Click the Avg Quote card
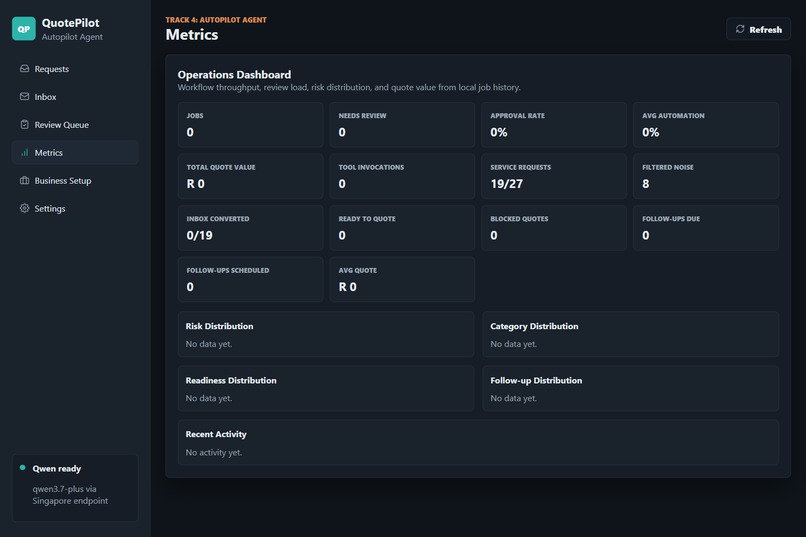806x537 pixels. [x=402, y=279]
